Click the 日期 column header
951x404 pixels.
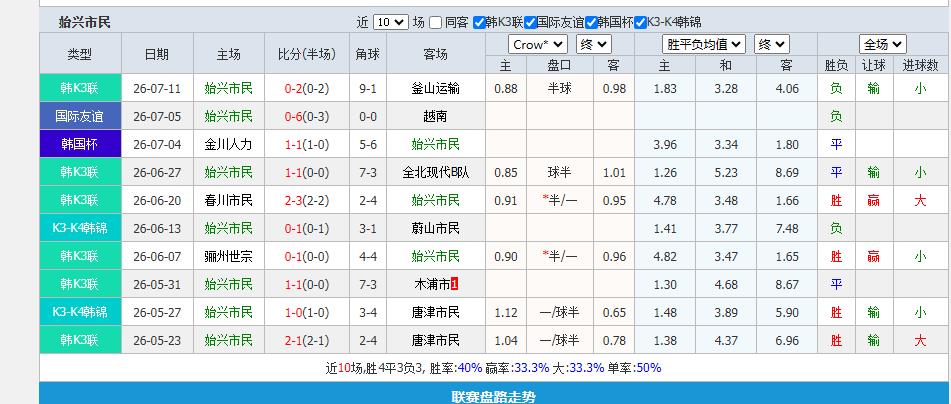click(x=157, y=54)
